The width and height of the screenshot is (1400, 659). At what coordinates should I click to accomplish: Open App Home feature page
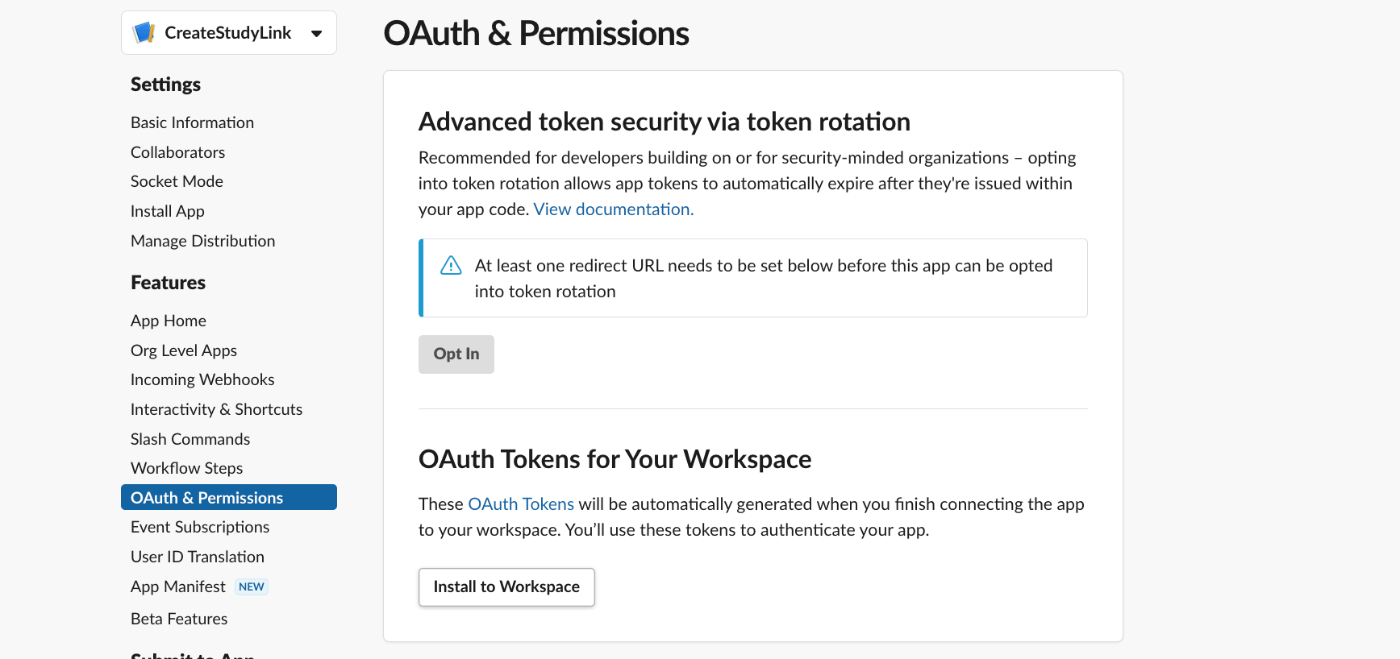pyautogui.click(x=168, y=321)
